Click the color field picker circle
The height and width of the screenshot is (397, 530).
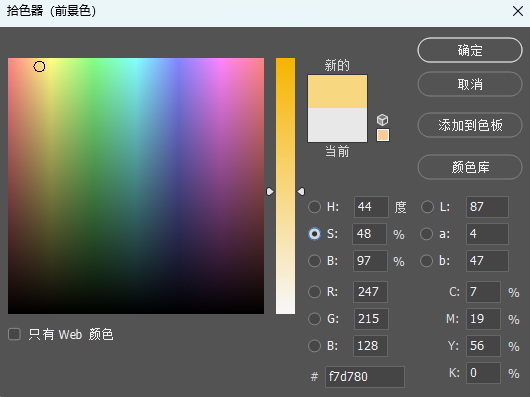click(39, 67)
